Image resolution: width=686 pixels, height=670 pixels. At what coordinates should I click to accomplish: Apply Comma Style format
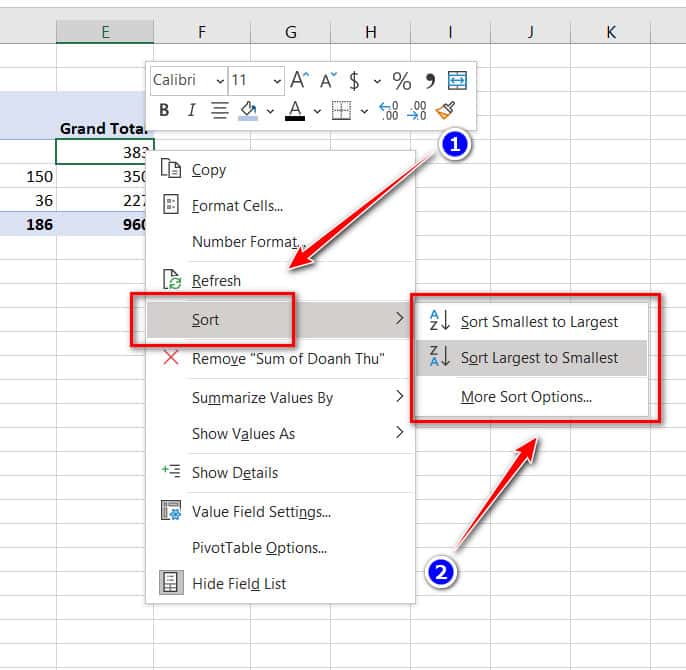(430, 81)
